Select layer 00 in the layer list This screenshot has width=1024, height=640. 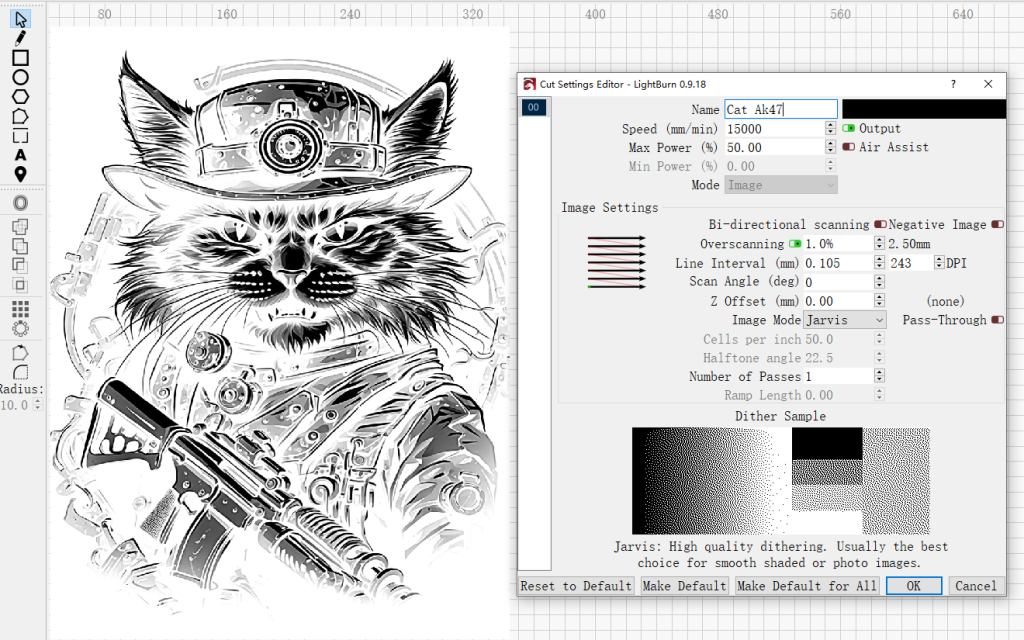tap(534, 107)
